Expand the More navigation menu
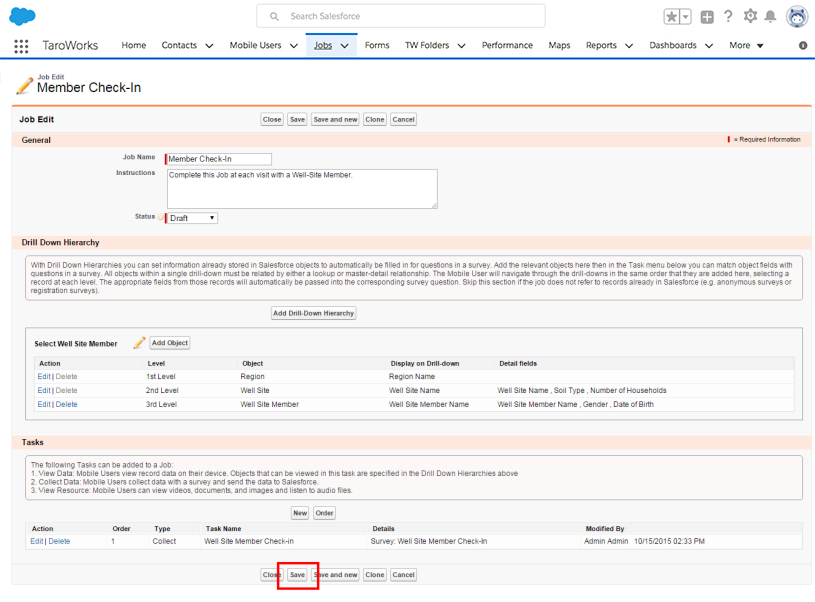 (746, 46)
